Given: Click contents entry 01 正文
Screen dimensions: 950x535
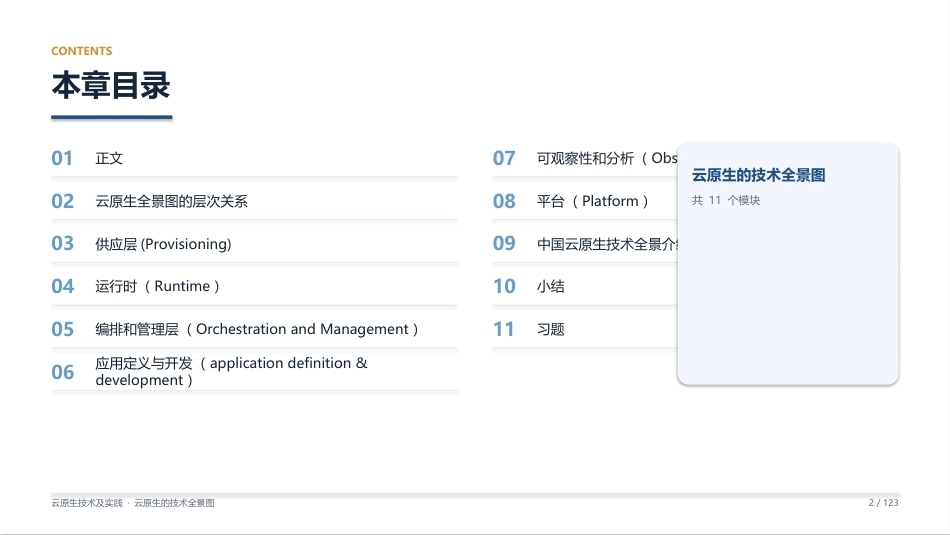Looking at the screenshot, I should (109, 159).
